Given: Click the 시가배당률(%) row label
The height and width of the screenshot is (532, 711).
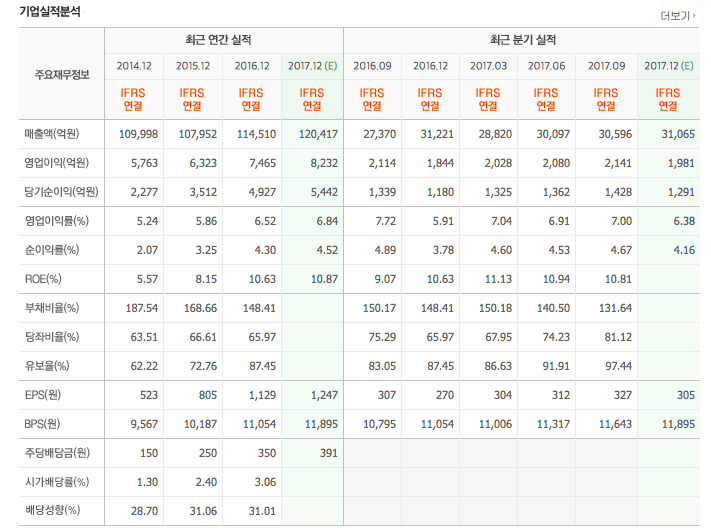Looking at the screenshot, I should (57, 482).
